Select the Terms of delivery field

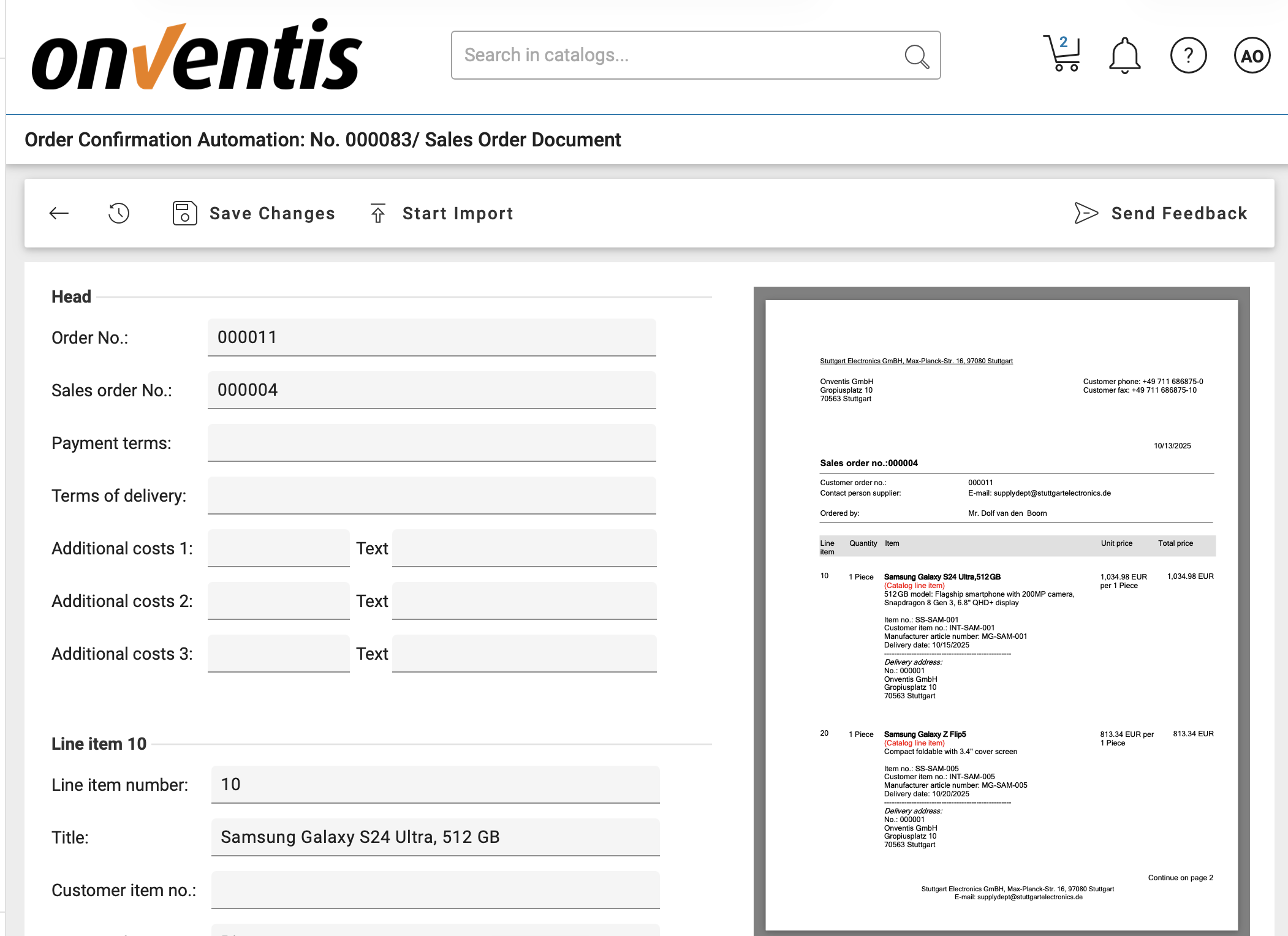pos(431,495)
